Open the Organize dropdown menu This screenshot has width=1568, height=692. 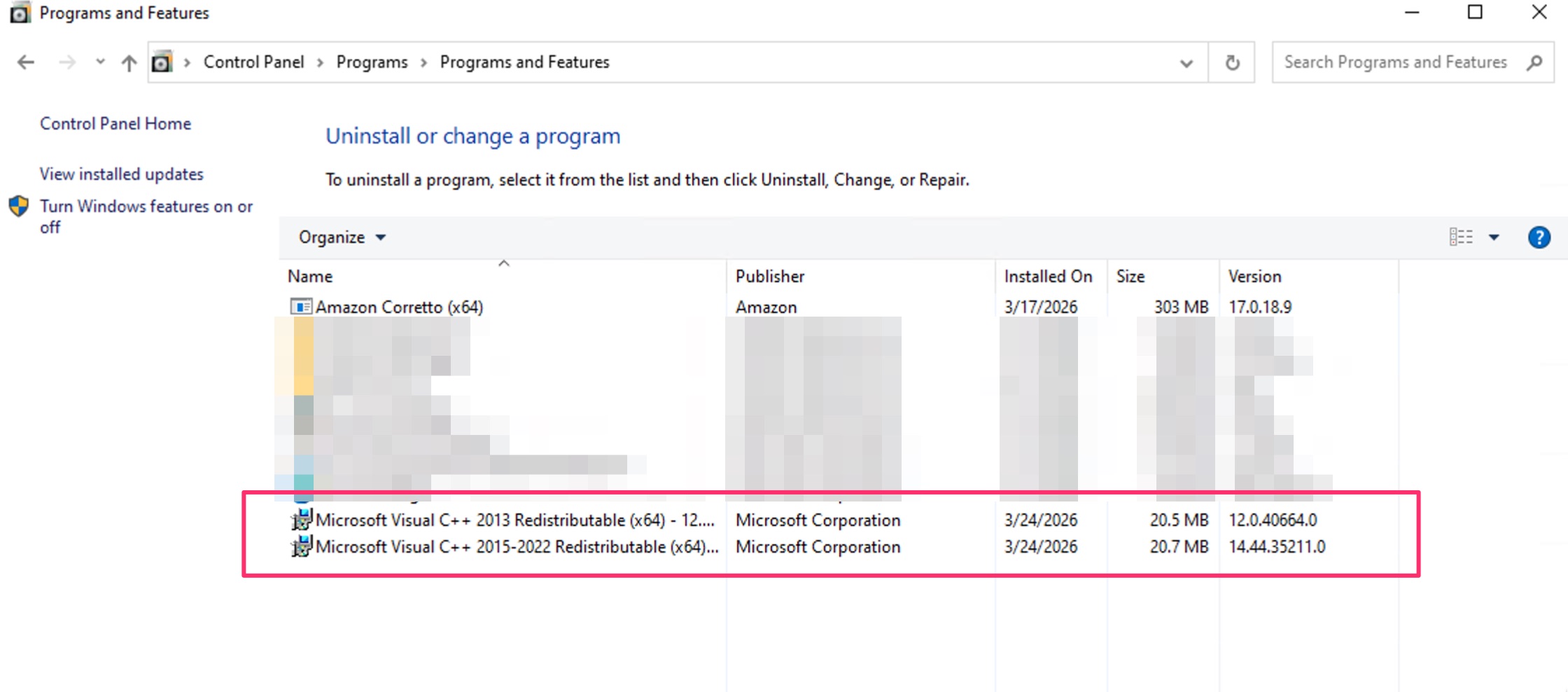coord(342,237)
